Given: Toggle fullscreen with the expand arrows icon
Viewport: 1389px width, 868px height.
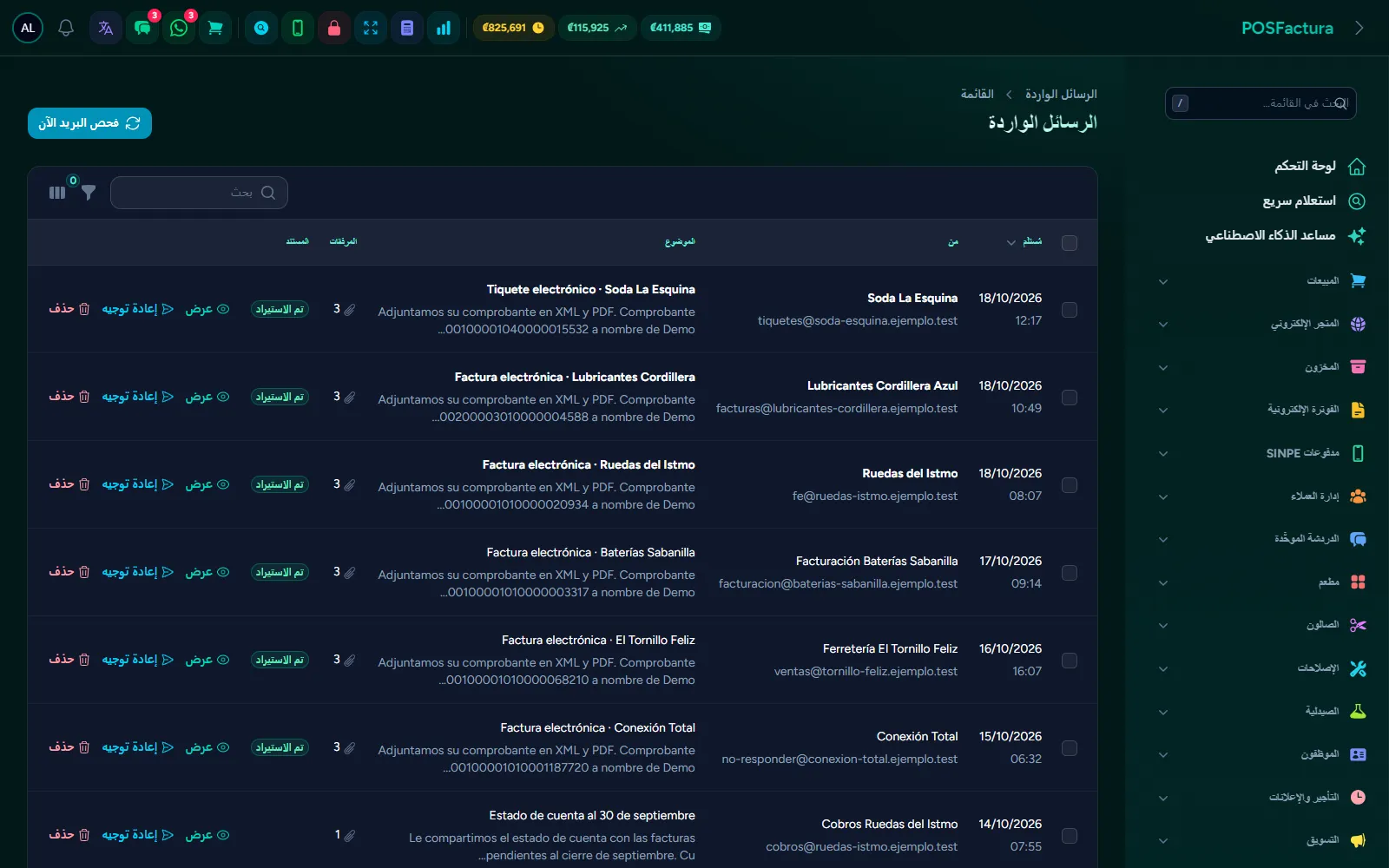Looking at the screenshot, I should tap(371, 28).
